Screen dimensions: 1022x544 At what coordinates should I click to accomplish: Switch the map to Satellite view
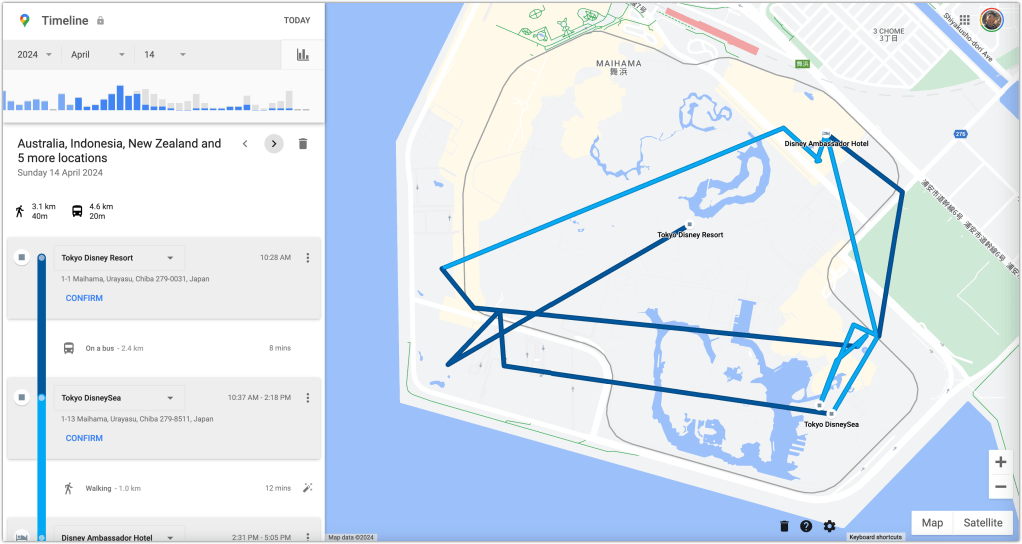982,523
